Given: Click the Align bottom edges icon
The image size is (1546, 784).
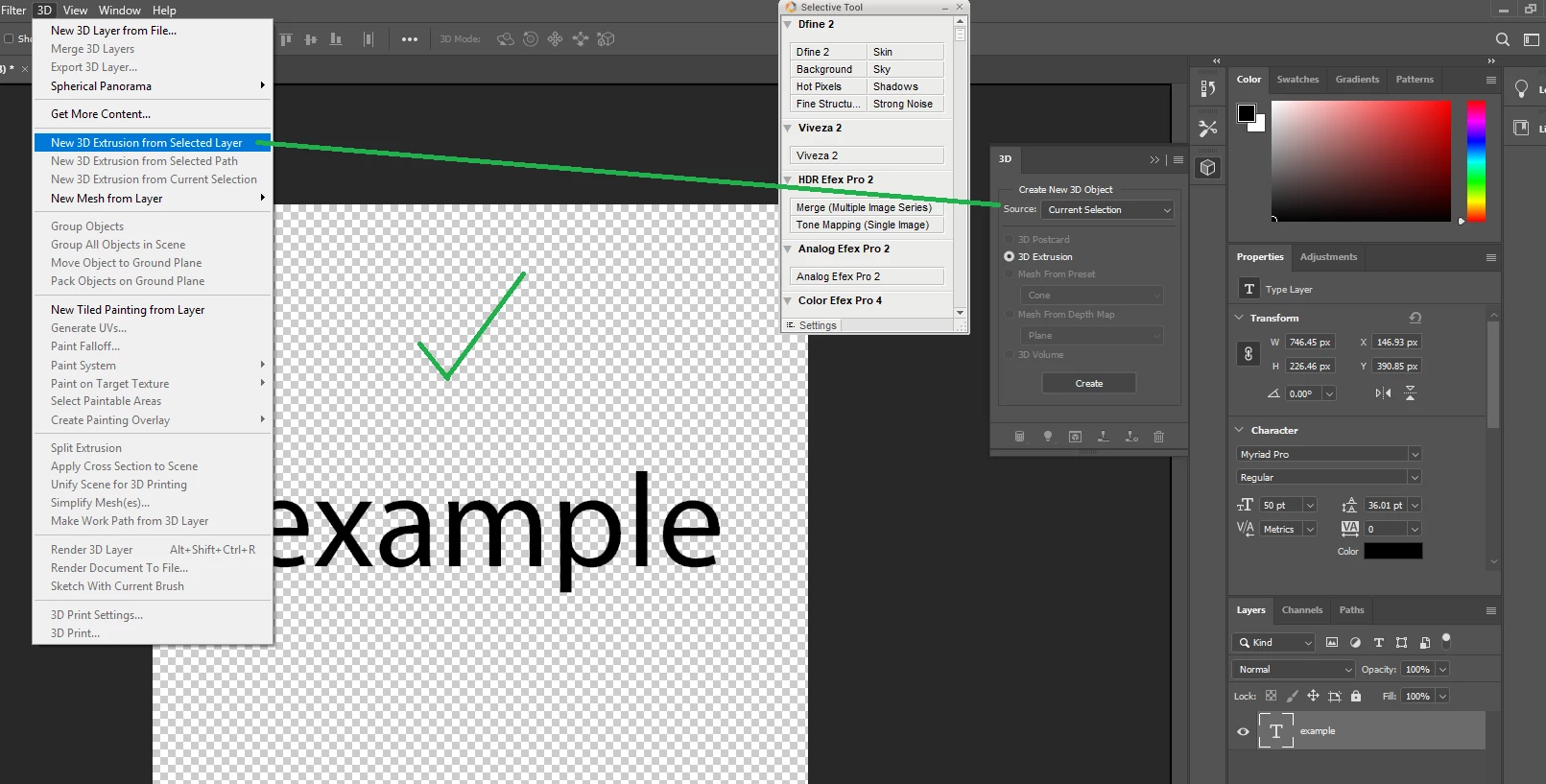Looking at the screenshot, I should (336, 39).
